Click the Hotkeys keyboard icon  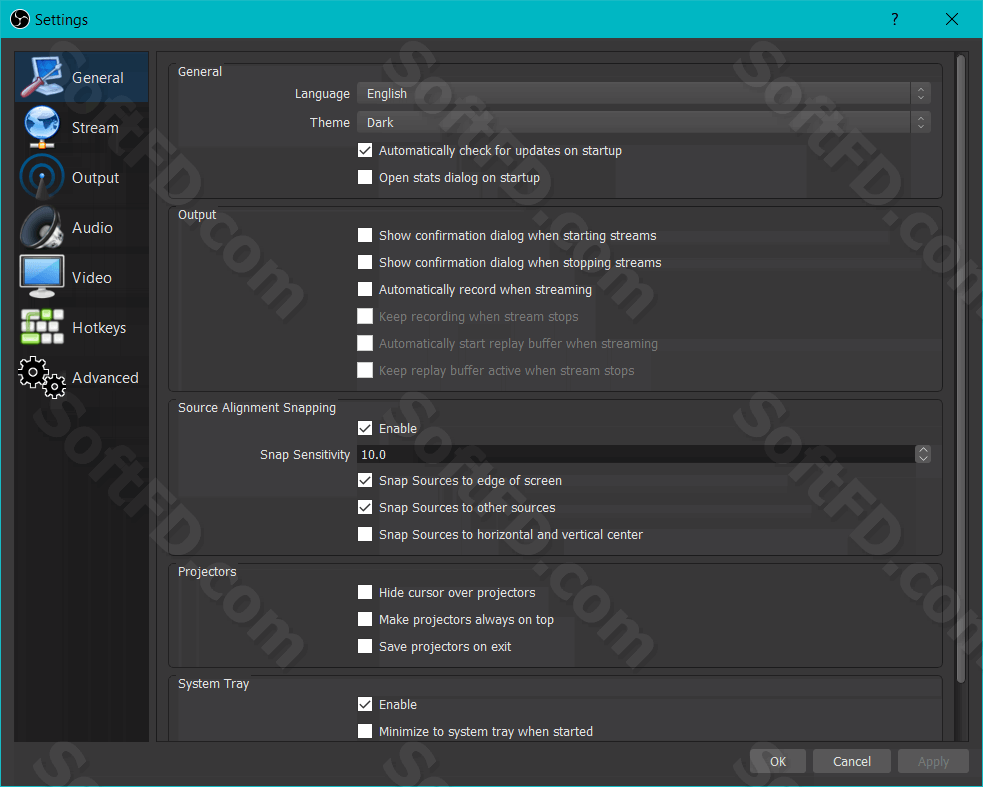click(42, 327)
